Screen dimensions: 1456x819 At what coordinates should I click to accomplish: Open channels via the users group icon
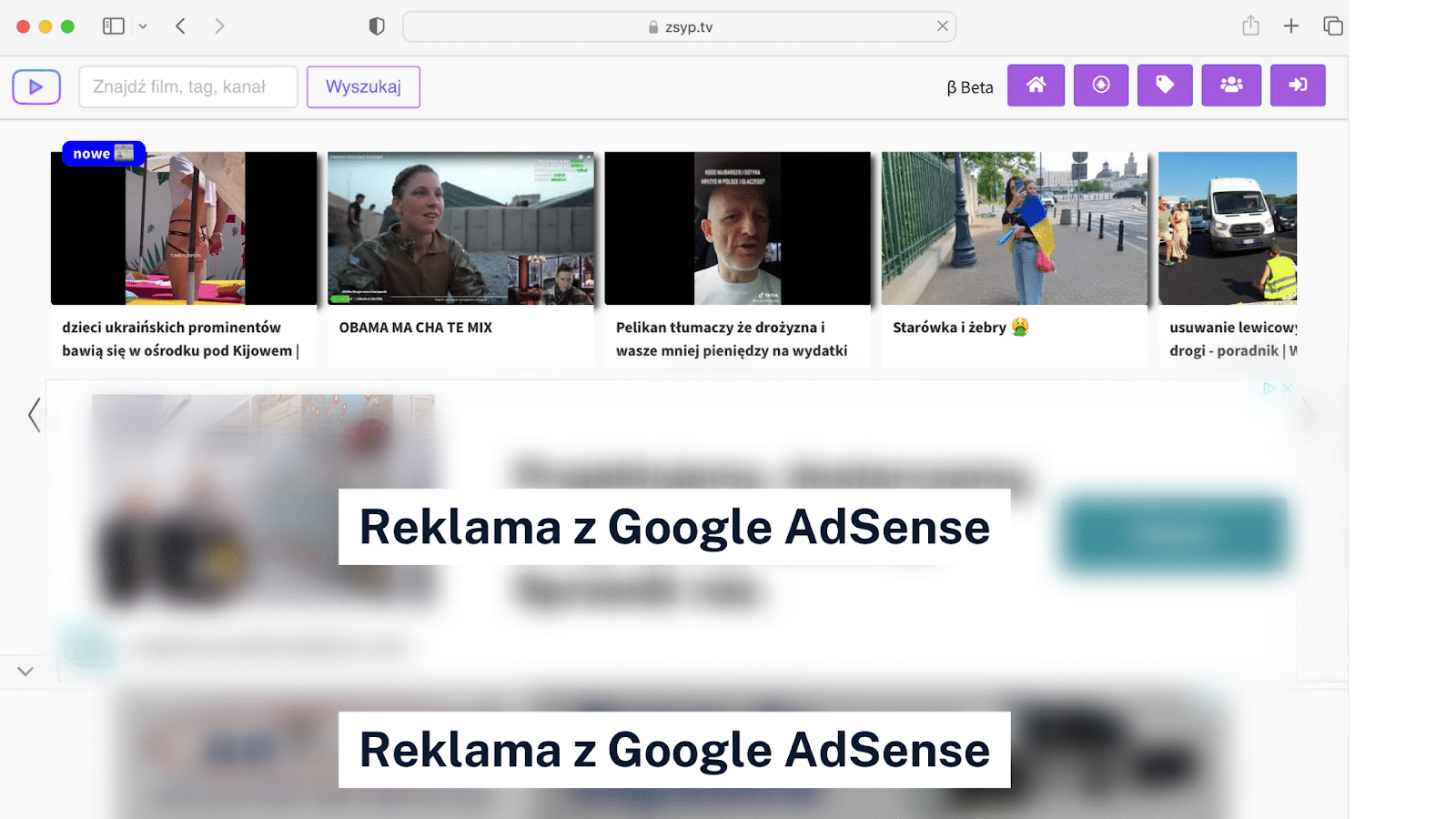(x=1231, y=86)
